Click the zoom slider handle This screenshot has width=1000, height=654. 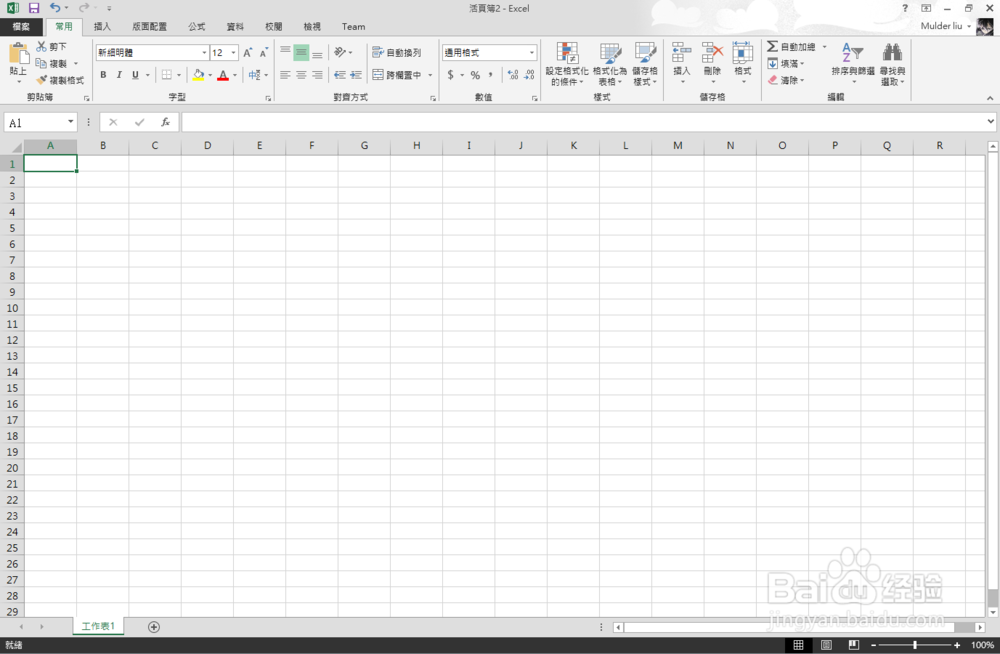[x=915, y=645]
